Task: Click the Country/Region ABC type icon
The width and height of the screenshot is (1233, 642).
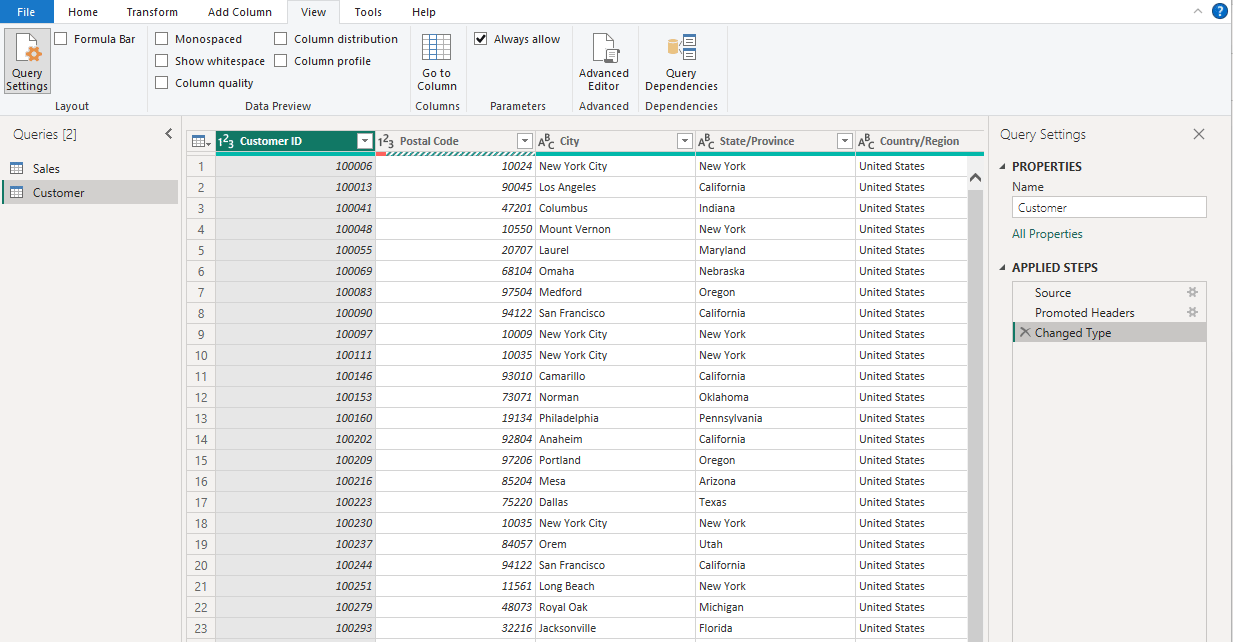Action: point(866,141)
